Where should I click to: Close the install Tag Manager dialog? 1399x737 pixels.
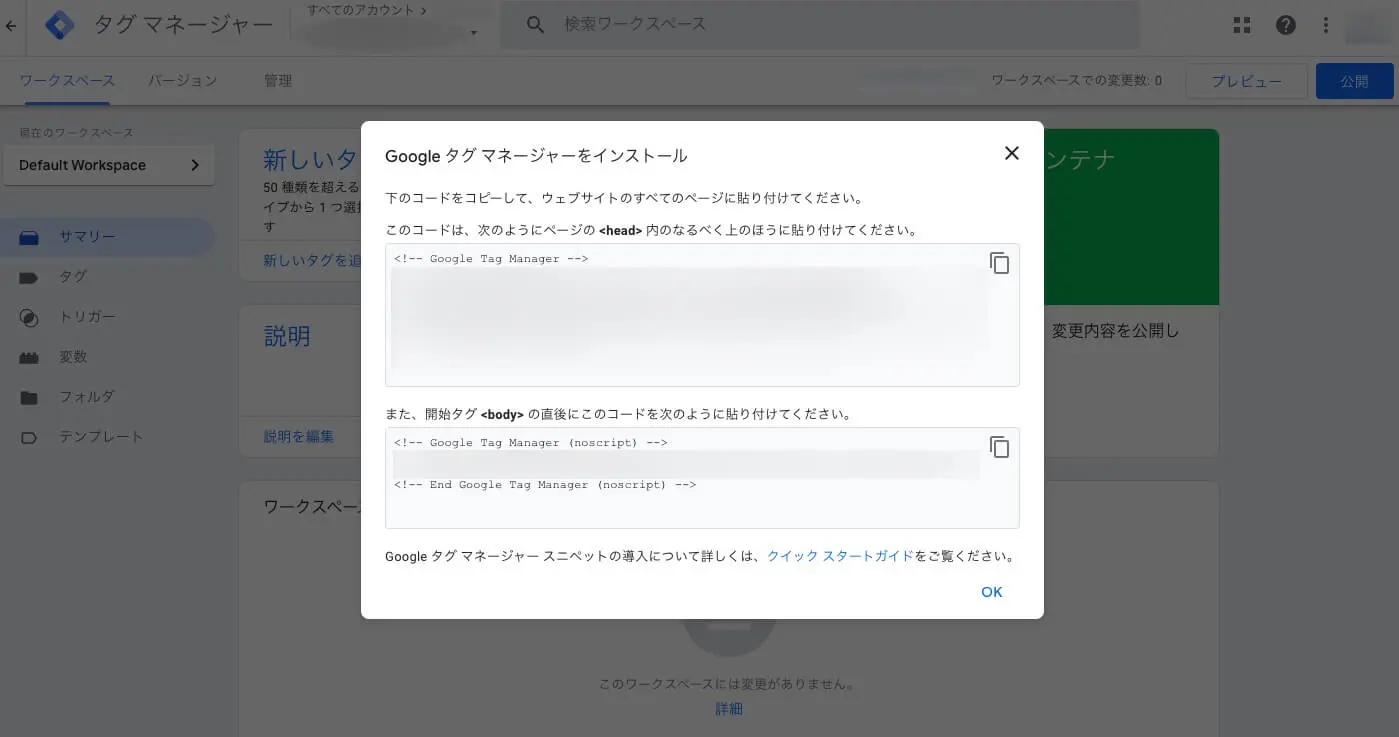pyautogui.click(x=1012, y=153)
